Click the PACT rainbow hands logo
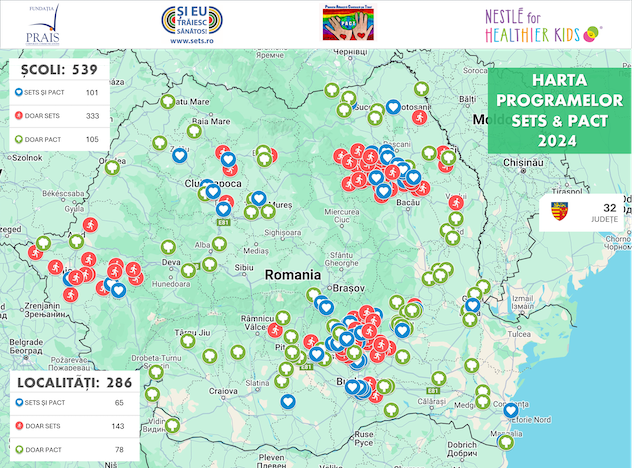This screenshot has width=640, height=468. [x=348, y=23]
